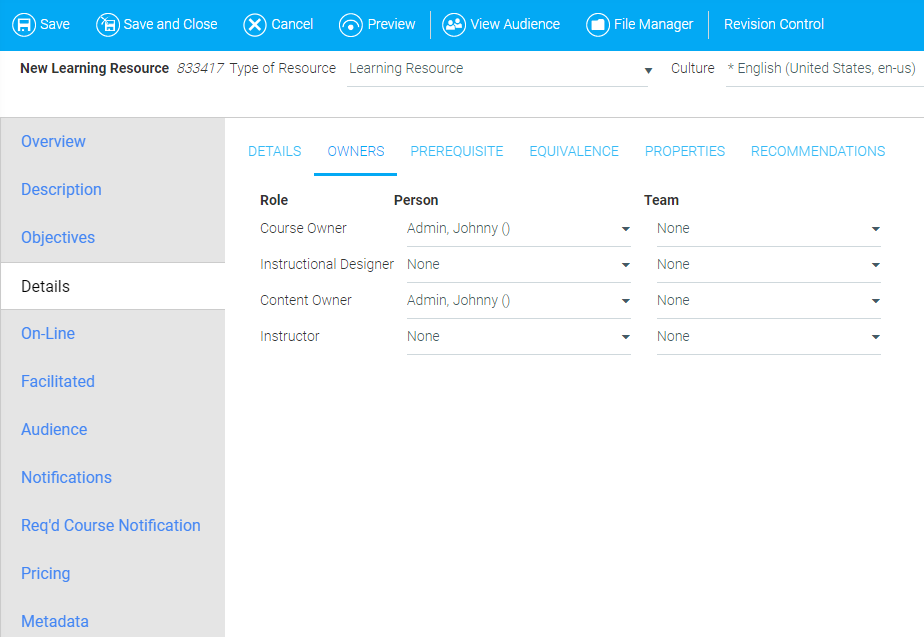Screen dimensions: 924x637
Task: Switch to the Prerequisite tab
Action: [x=456, y=152]
